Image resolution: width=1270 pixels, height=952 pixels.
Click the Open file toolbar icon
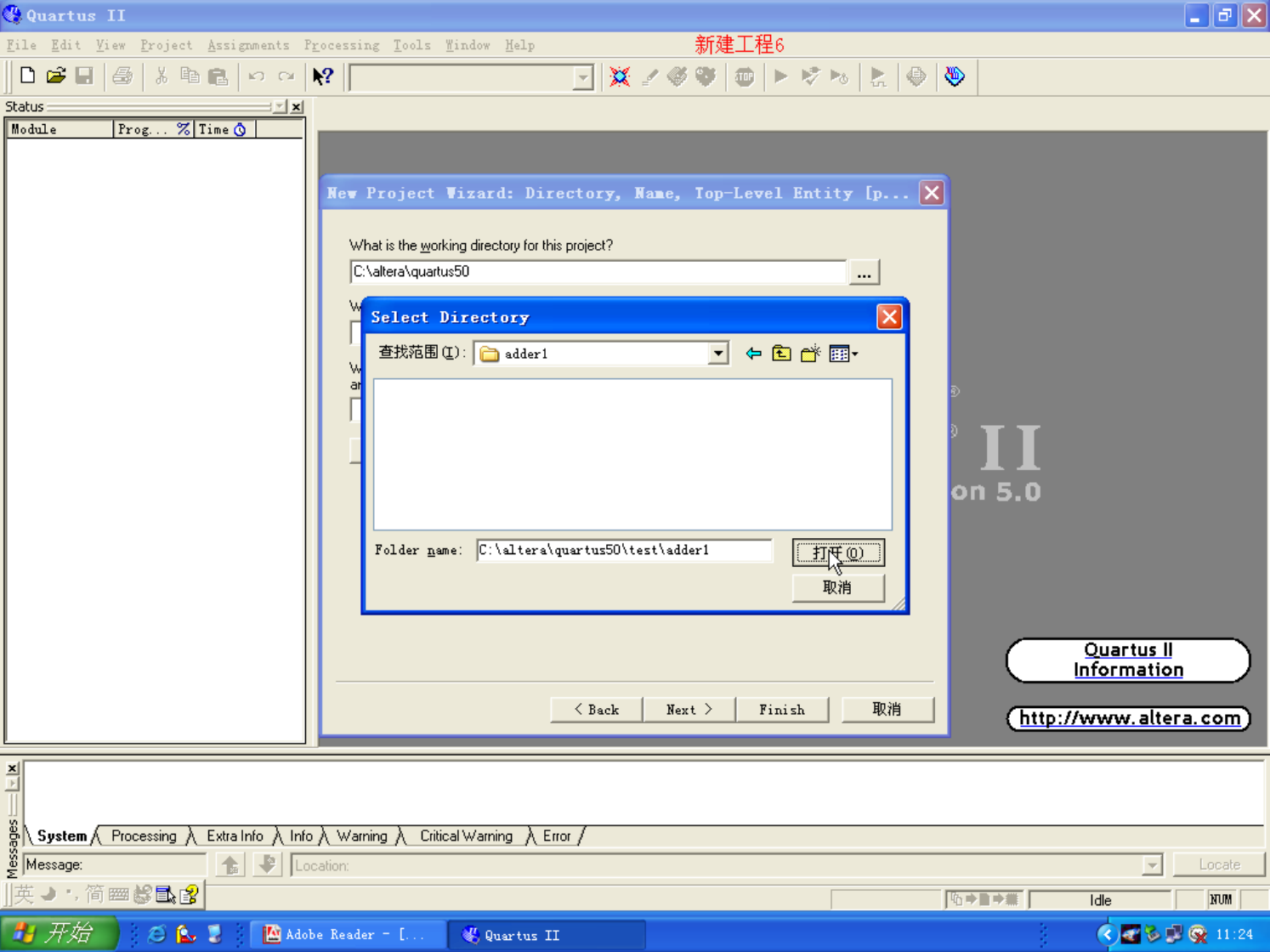[56, 76]
